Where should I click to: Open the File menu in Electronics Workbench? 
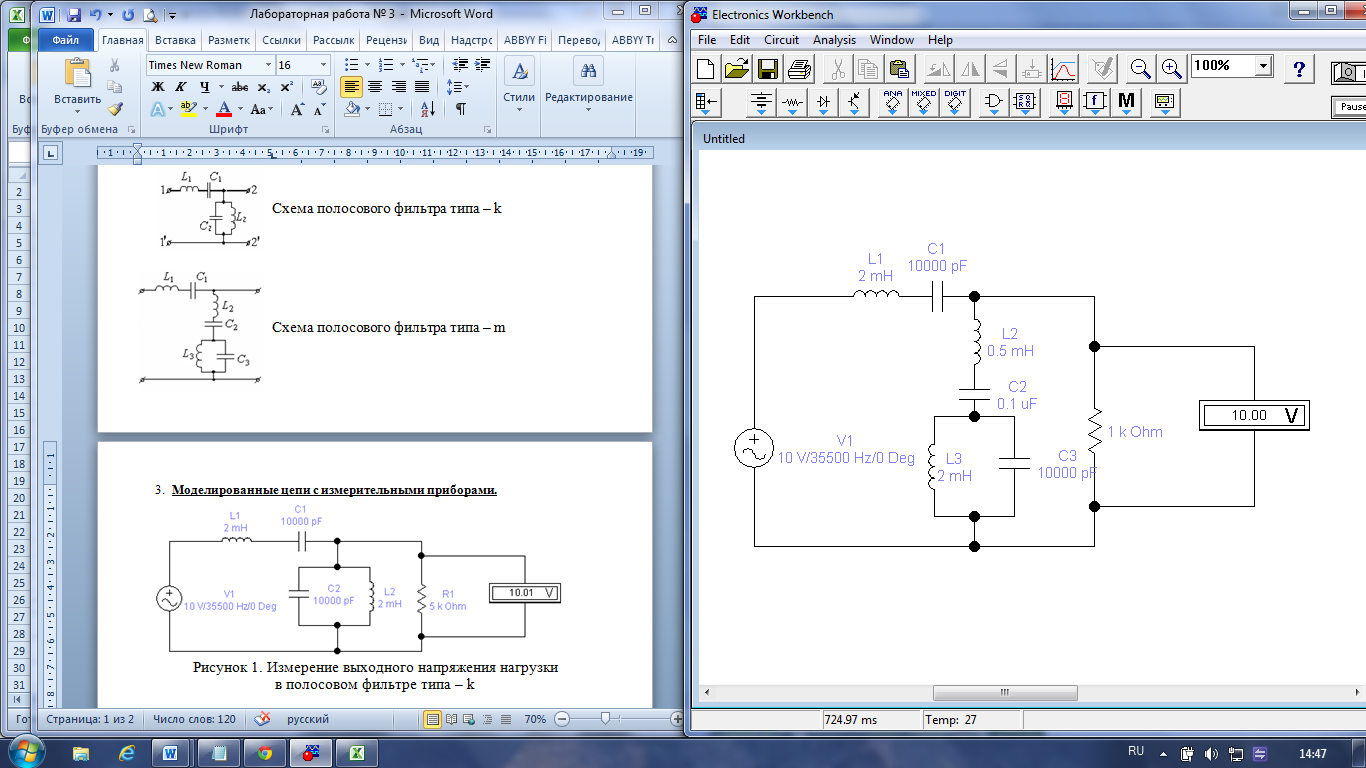point(707,40)
